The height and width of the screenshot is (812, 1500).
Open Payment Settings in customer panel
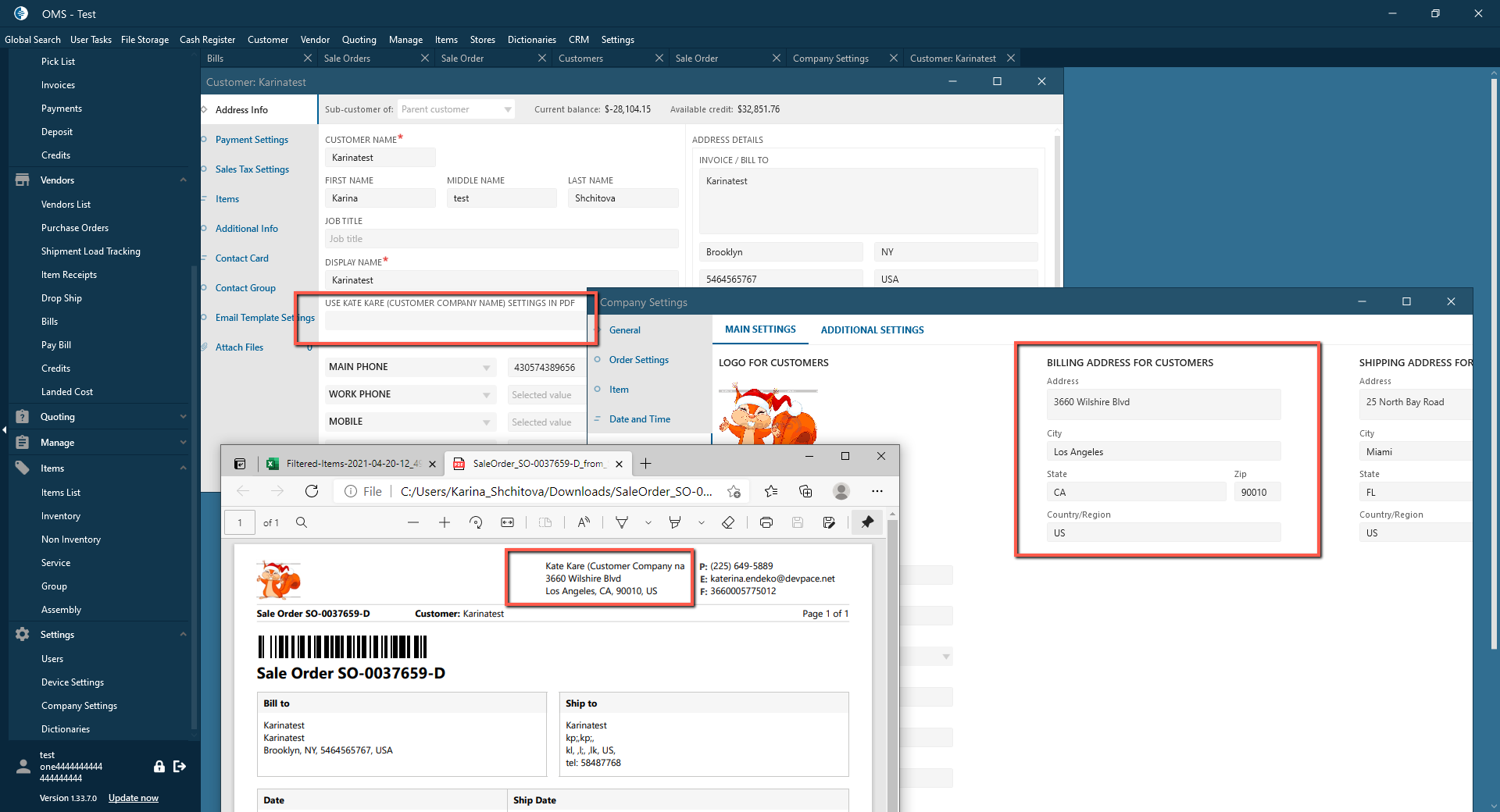click(x=252, y=140)
